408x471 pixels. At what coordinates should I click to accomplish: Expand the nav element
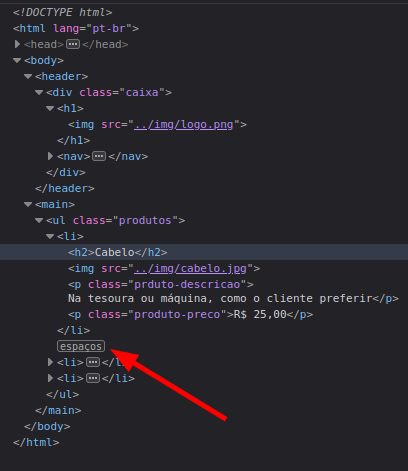50,156
